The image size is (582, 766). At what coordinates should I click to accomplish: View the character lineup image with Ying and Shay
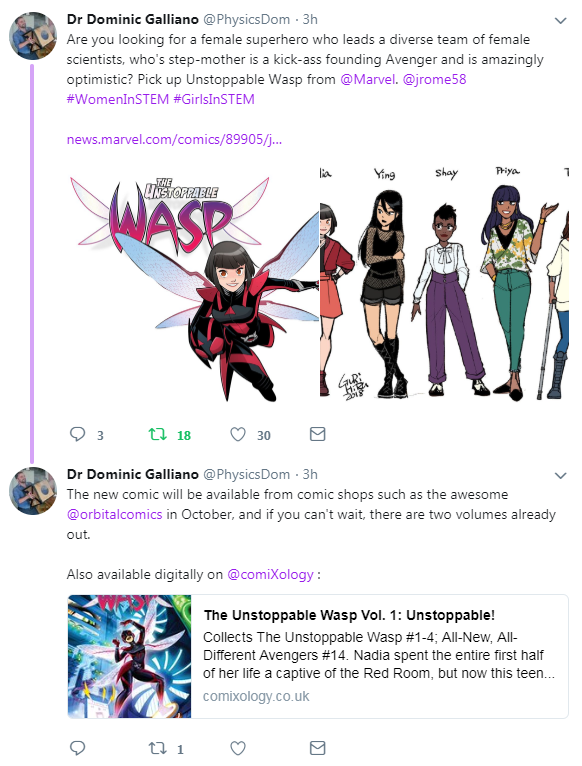point(444,285)
